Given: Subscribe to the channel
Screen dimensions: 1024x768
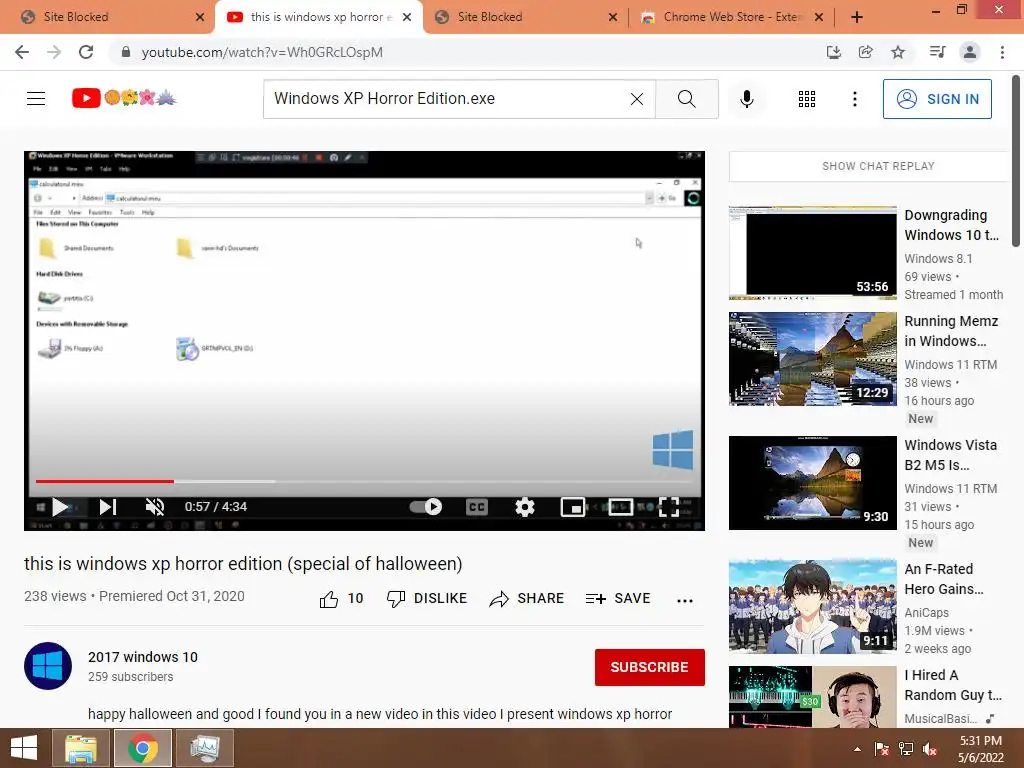Looking at the screenshot, I should [649, 667].
